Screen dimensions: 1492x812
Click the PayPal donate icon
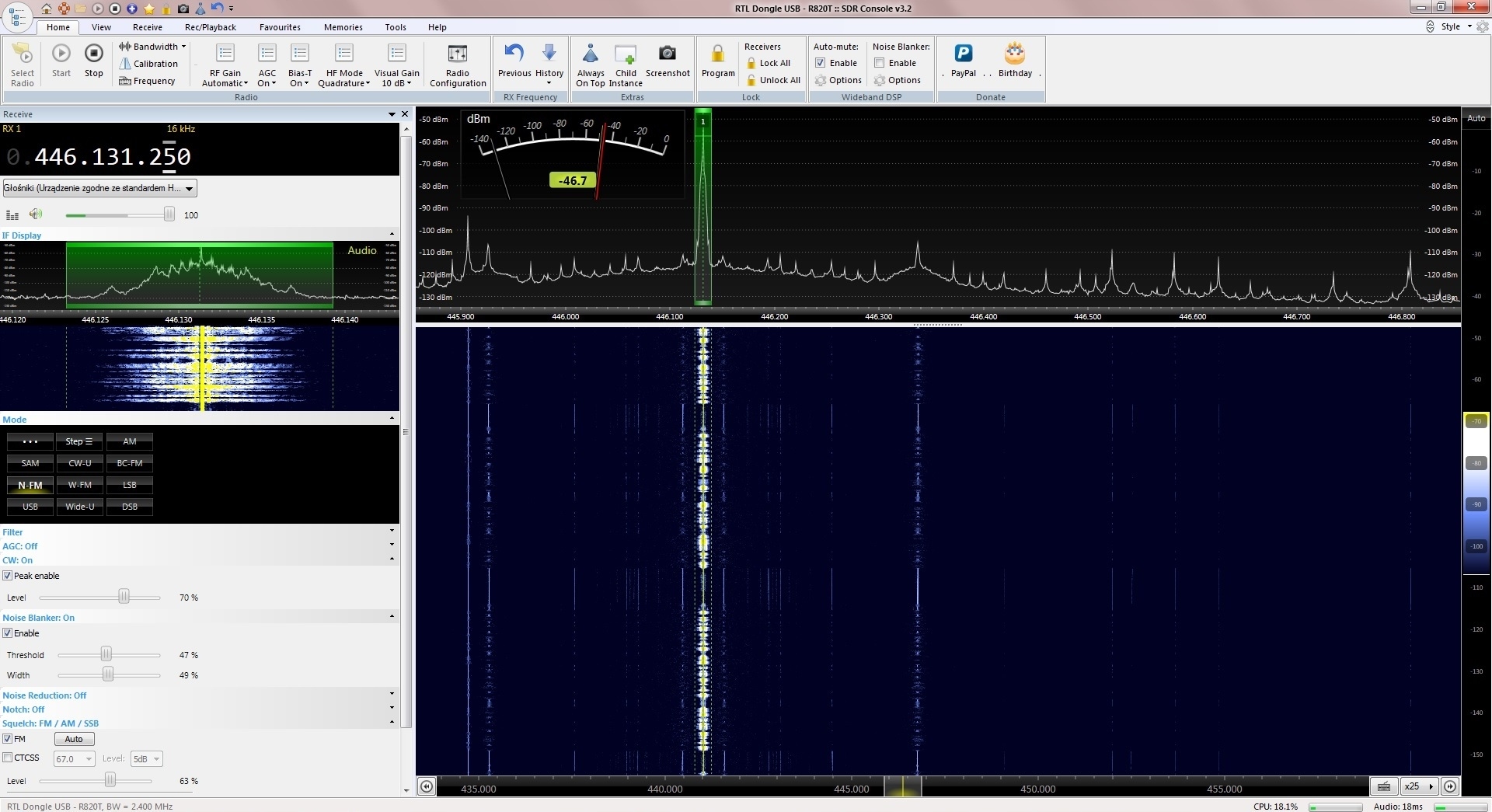coord(963,54)
